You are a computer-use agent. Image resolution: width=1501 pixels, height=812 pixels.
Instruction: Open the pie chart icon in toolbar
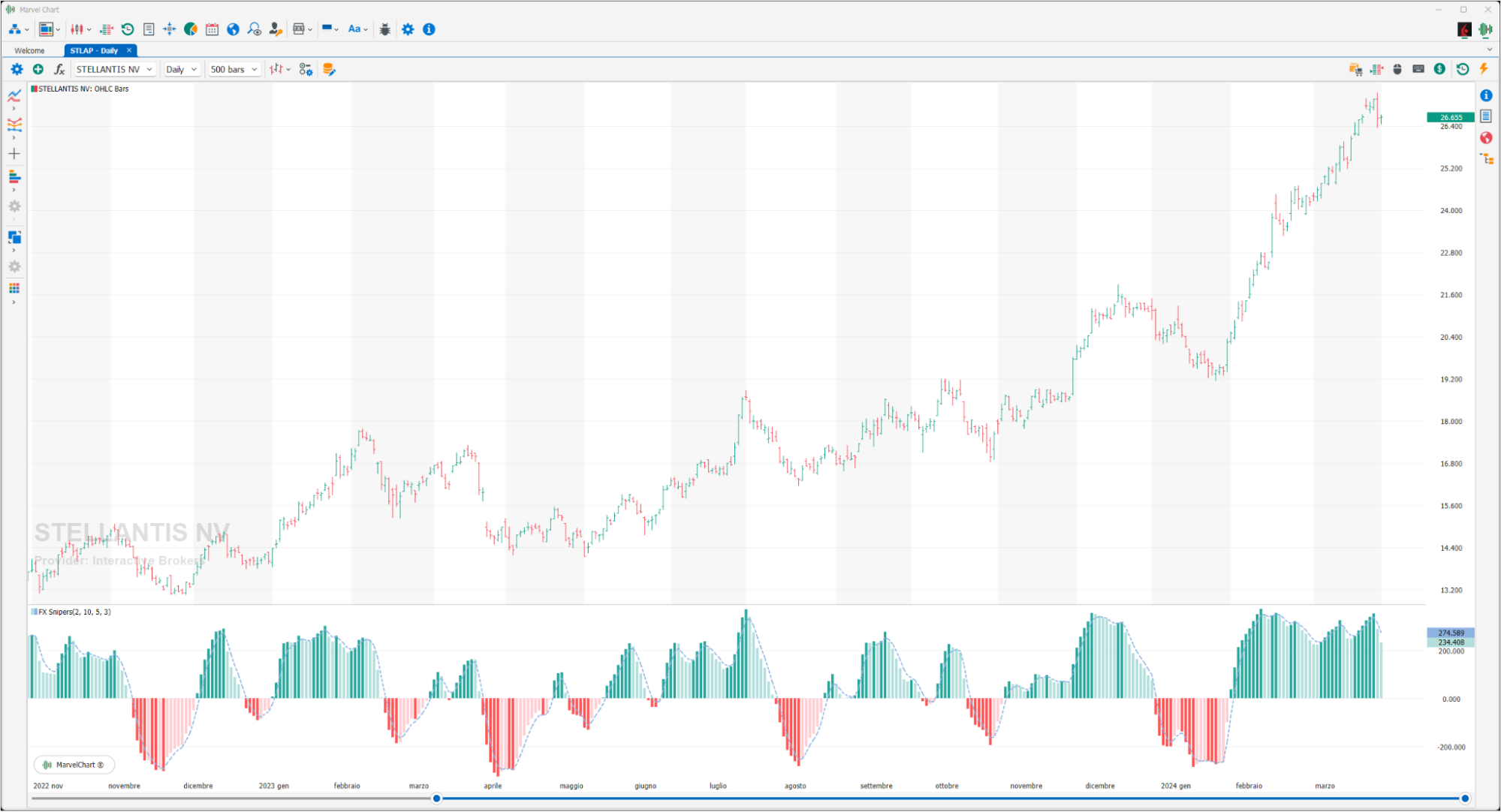click(191, 29)
